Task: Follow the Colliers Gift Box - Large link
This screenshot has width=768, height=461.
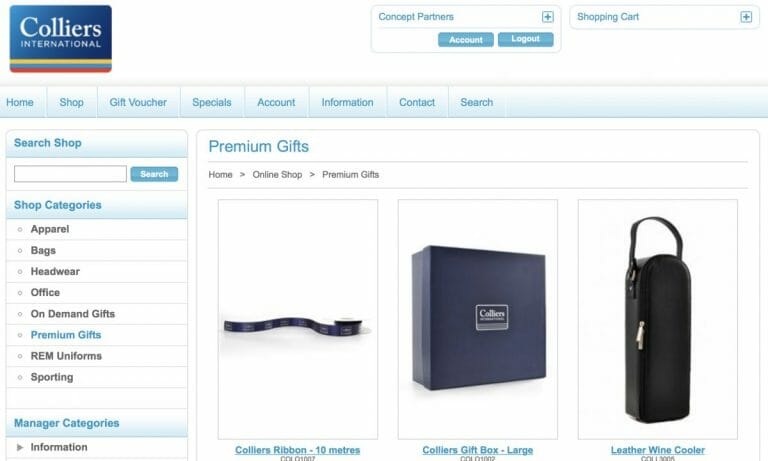Action: 478,450
